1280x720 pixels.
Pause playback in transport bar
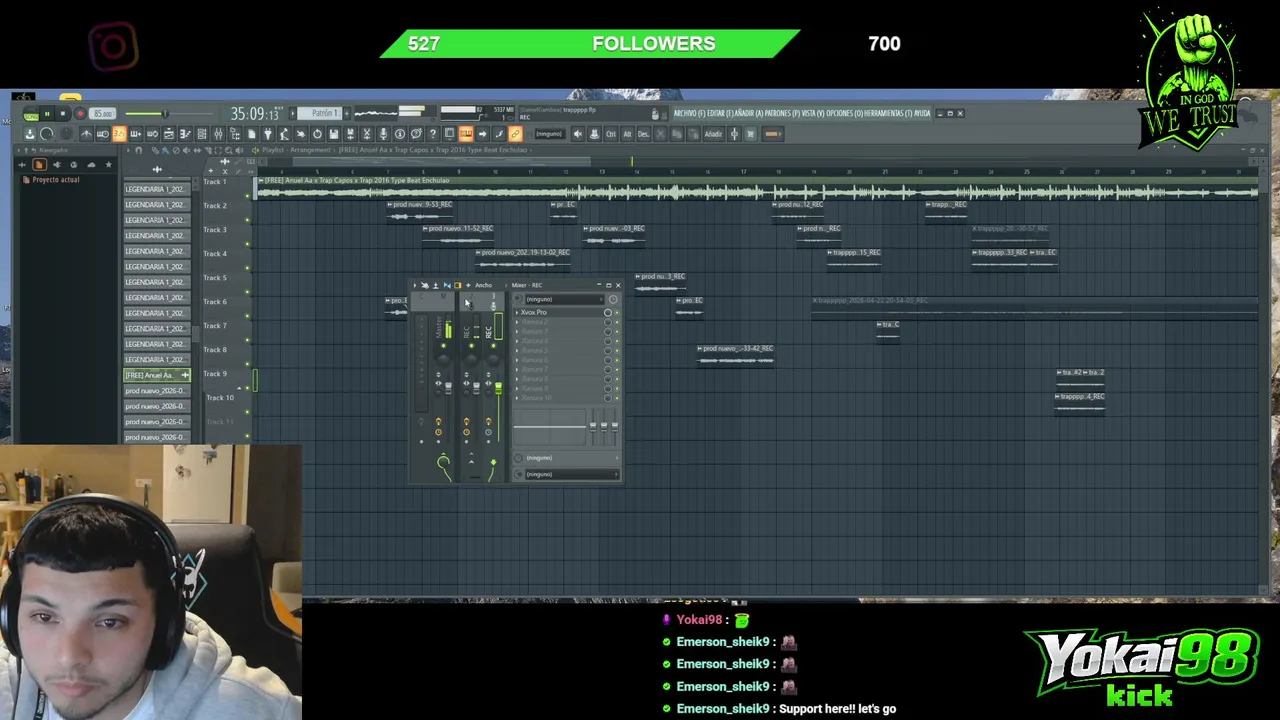point(47,113)
